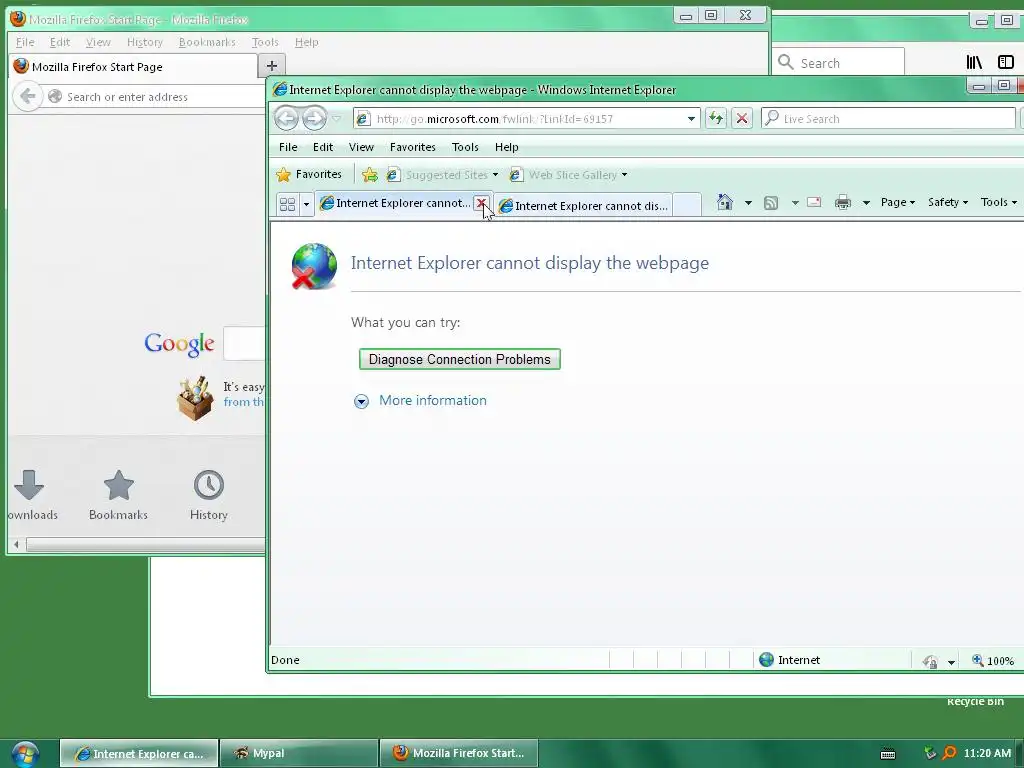Open the Favorites star button

coord(309,174)
